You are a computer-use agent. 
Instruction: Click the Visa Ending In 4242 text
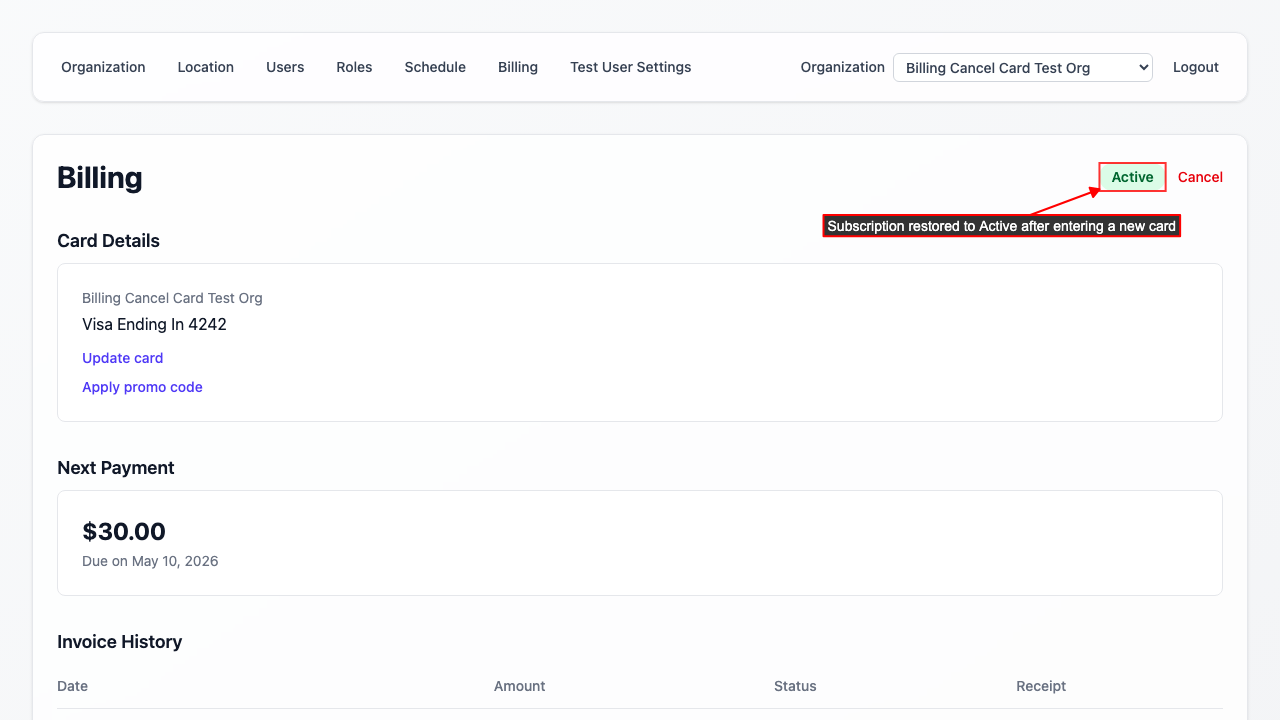coord(154,324)
